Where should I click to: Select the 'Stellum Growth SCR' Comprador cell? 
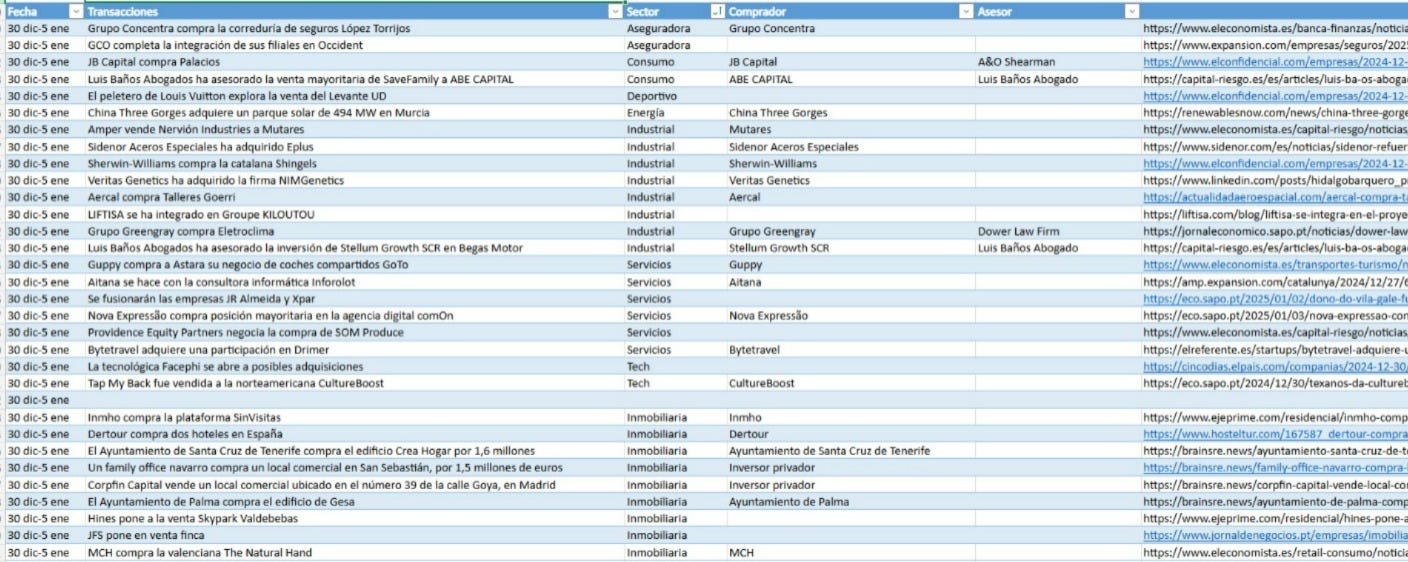[x=851, y=248]
